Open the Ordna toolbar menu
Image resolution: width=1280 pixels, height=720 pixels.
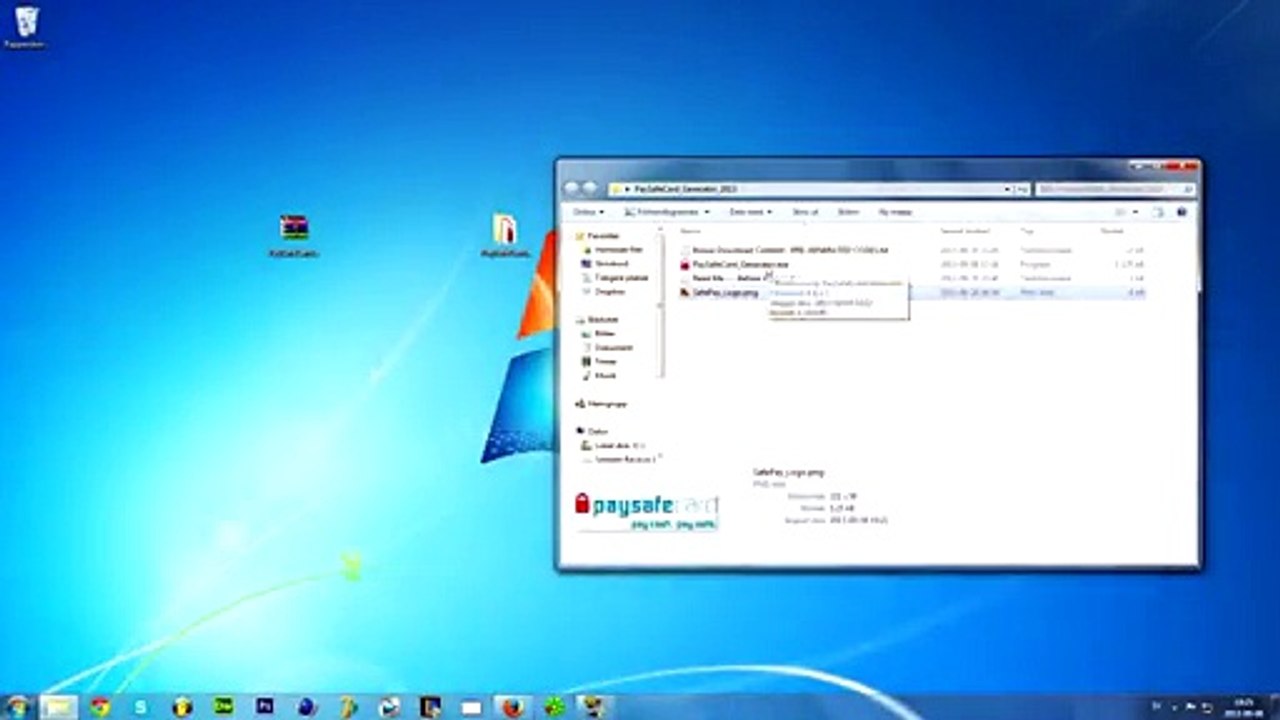[x=586, y=212]
